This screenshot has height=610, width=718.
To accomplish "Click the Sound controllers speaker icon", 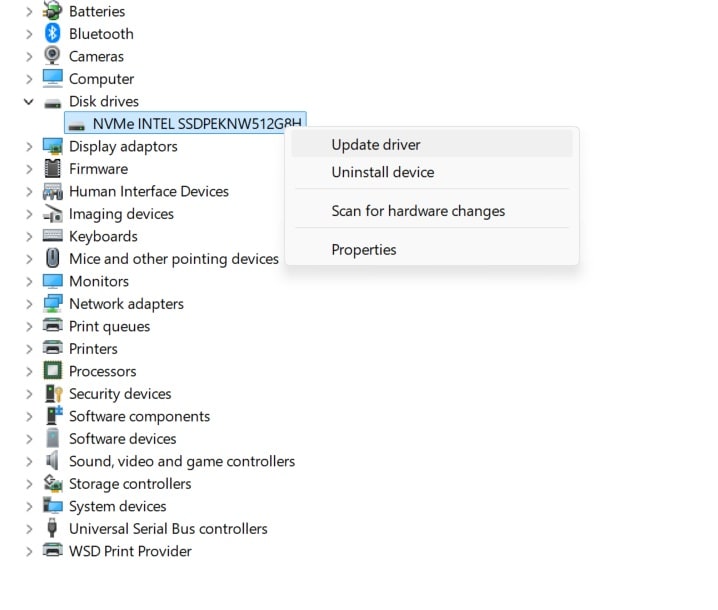I will pos(52,460).
